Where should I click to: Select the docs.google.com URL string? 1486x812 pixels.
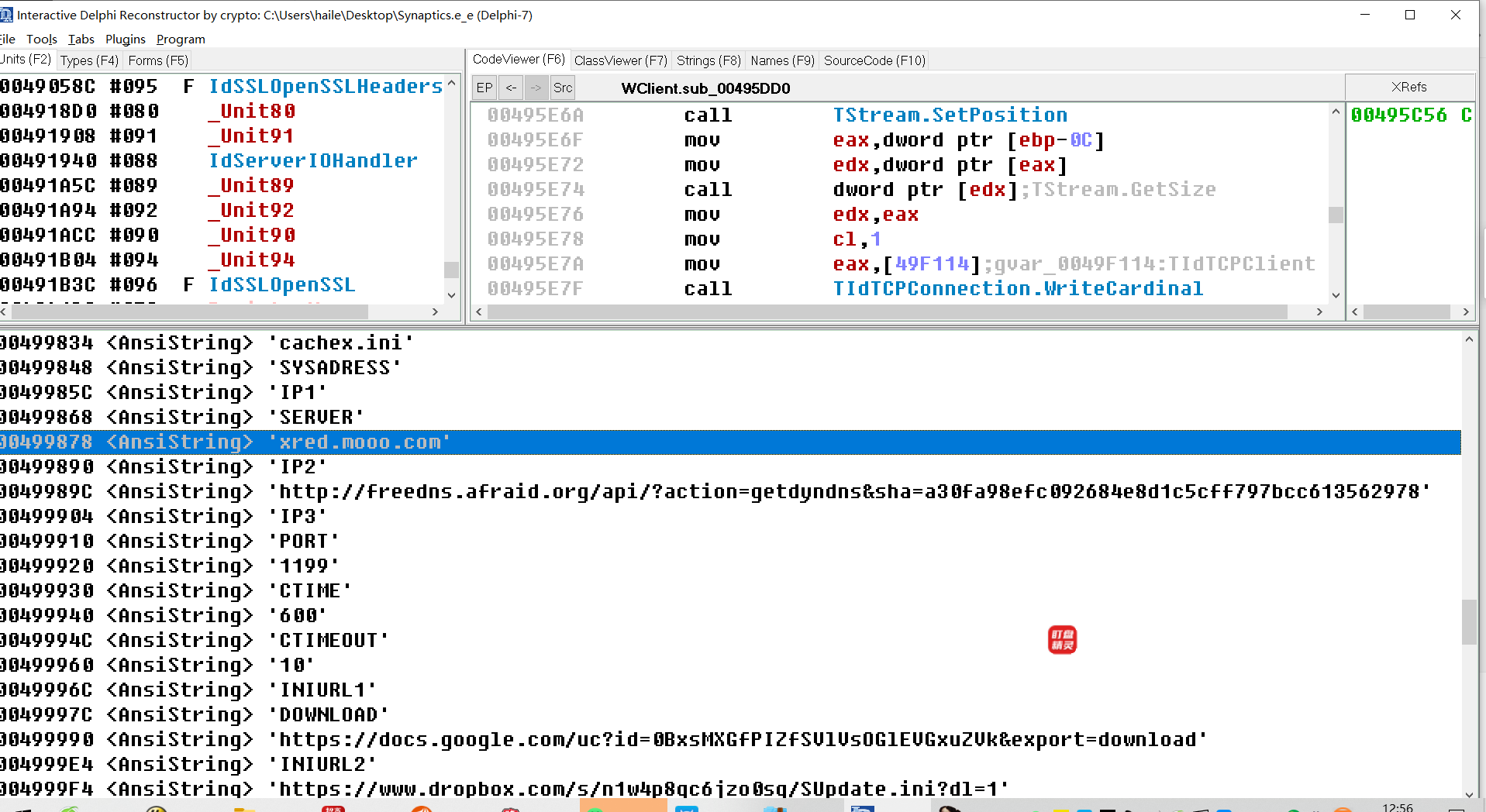pos(730,739)
